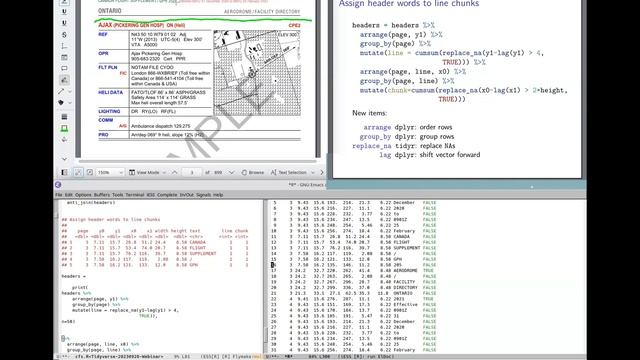Click 'arrange' in the slide's New items list
640x360 pixels.
point(377,127)
